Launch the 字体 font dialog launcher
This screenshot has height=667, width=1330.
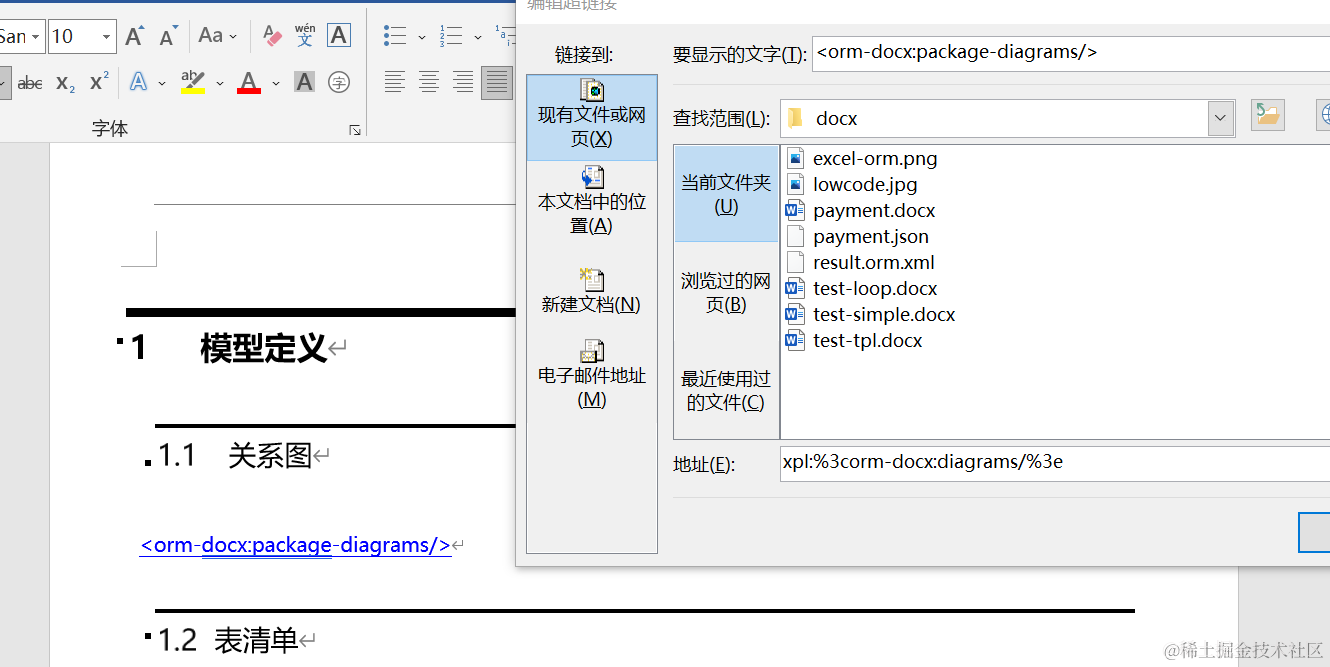pos(355,130)
